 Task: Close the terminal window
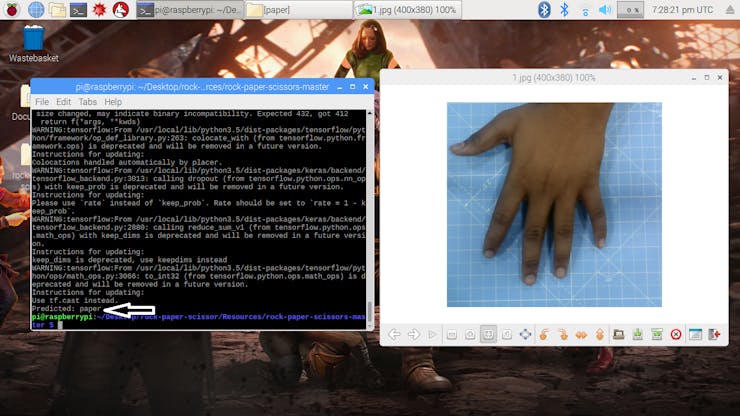pyautogui.click(x=365, y=87)
